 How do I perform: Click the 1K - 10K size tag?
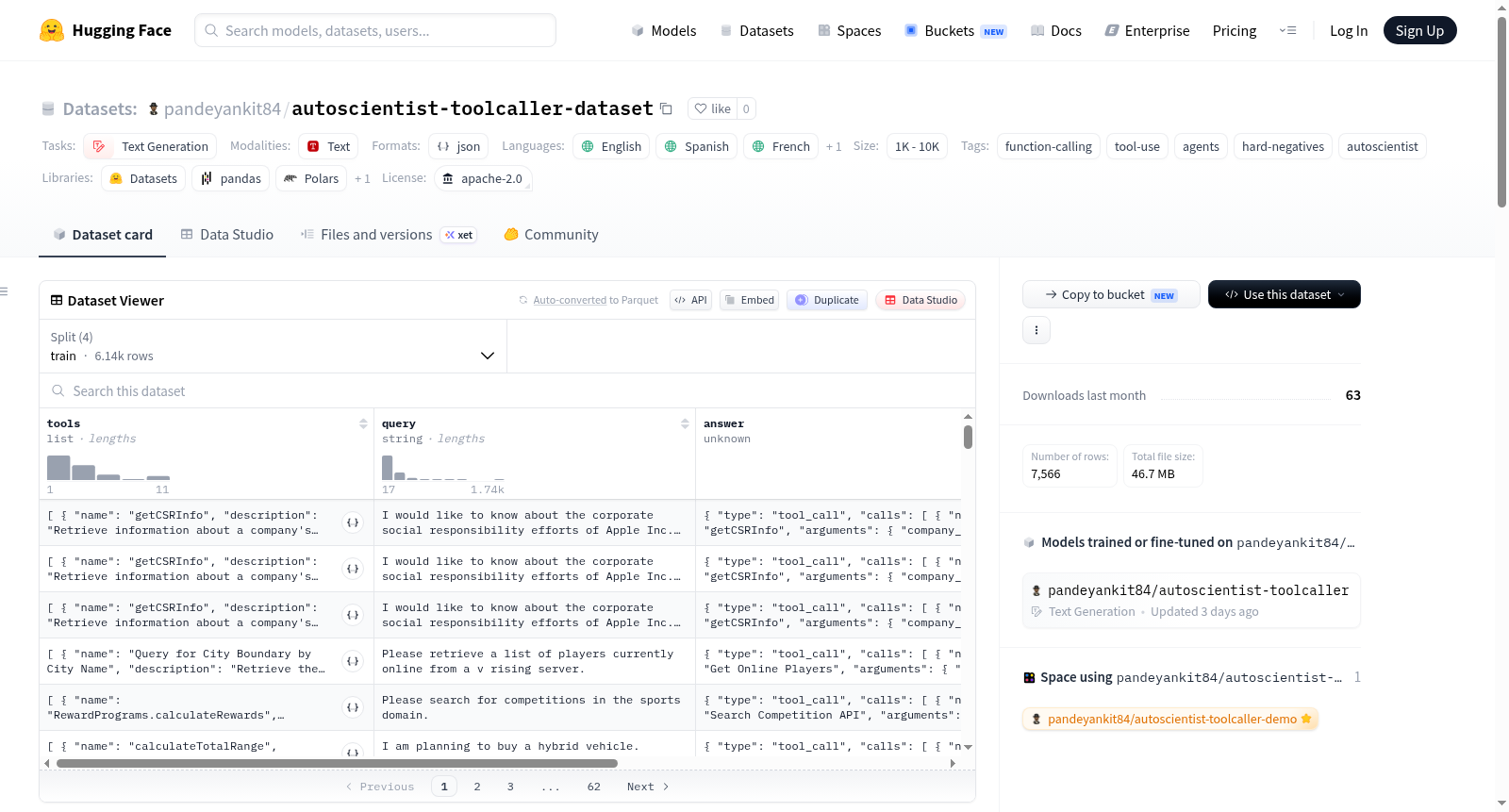click(x=917, y=146)
